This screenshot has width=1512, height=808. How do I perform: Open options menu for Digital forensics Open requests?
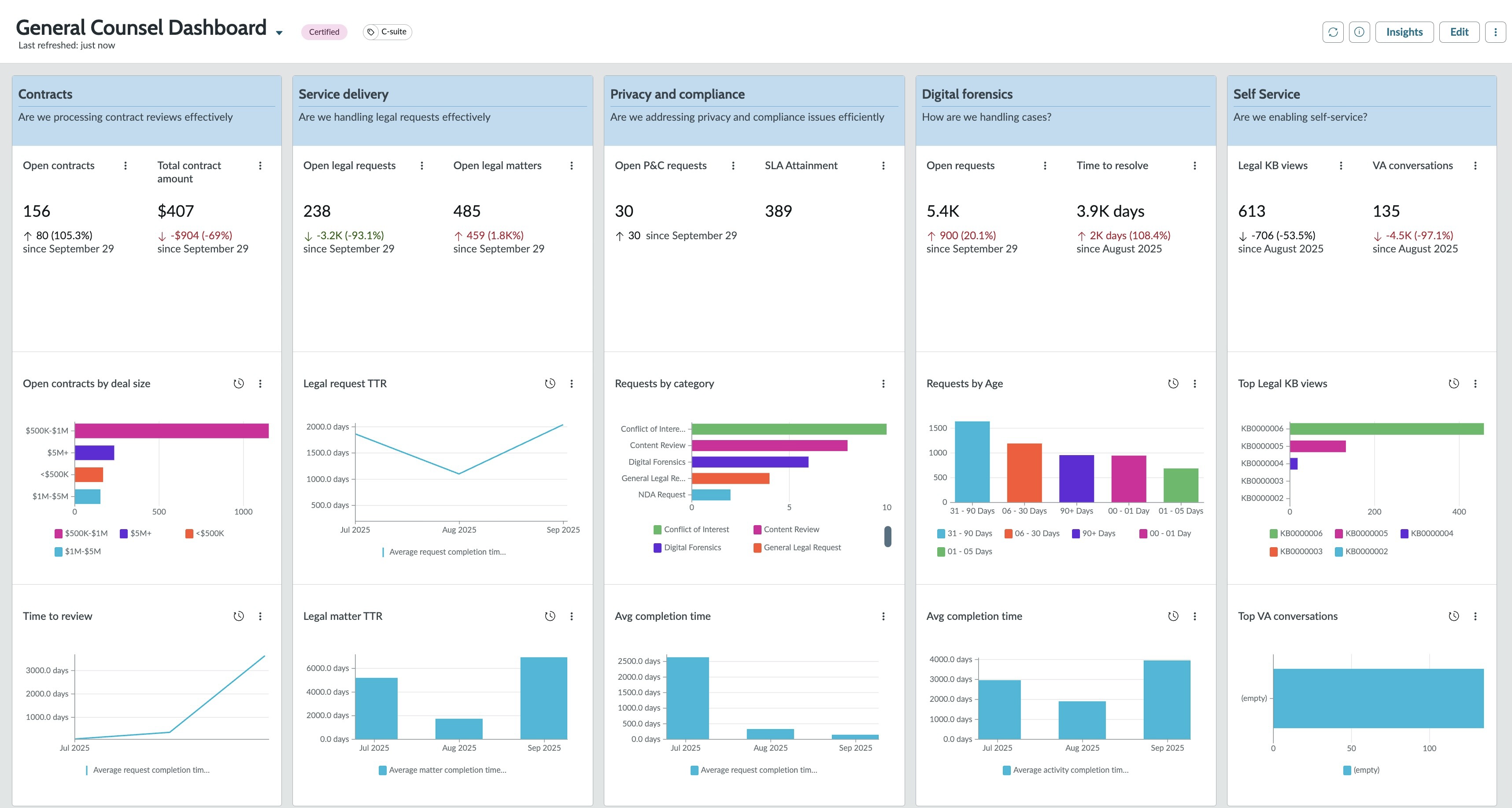(x=1045, y=166)
